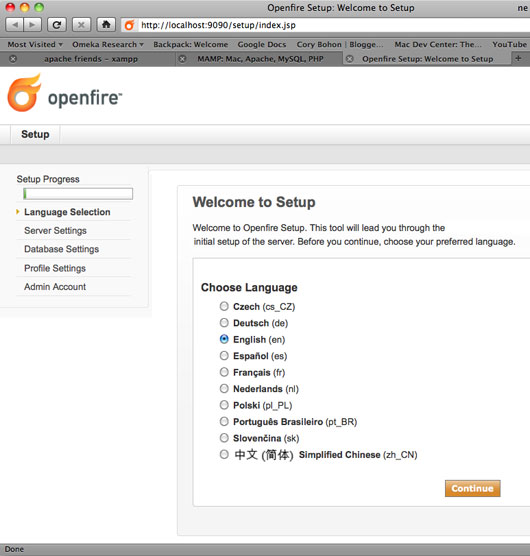Close the apache friends - xampp tab

click(13, 59)
